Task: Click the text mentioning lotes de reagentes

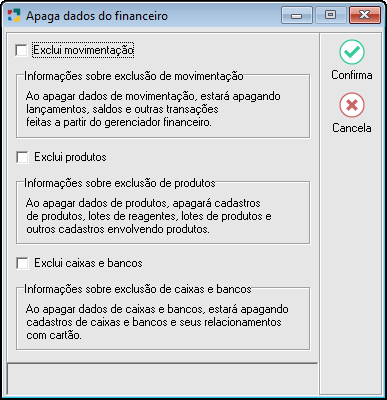Action: point(132,216)
